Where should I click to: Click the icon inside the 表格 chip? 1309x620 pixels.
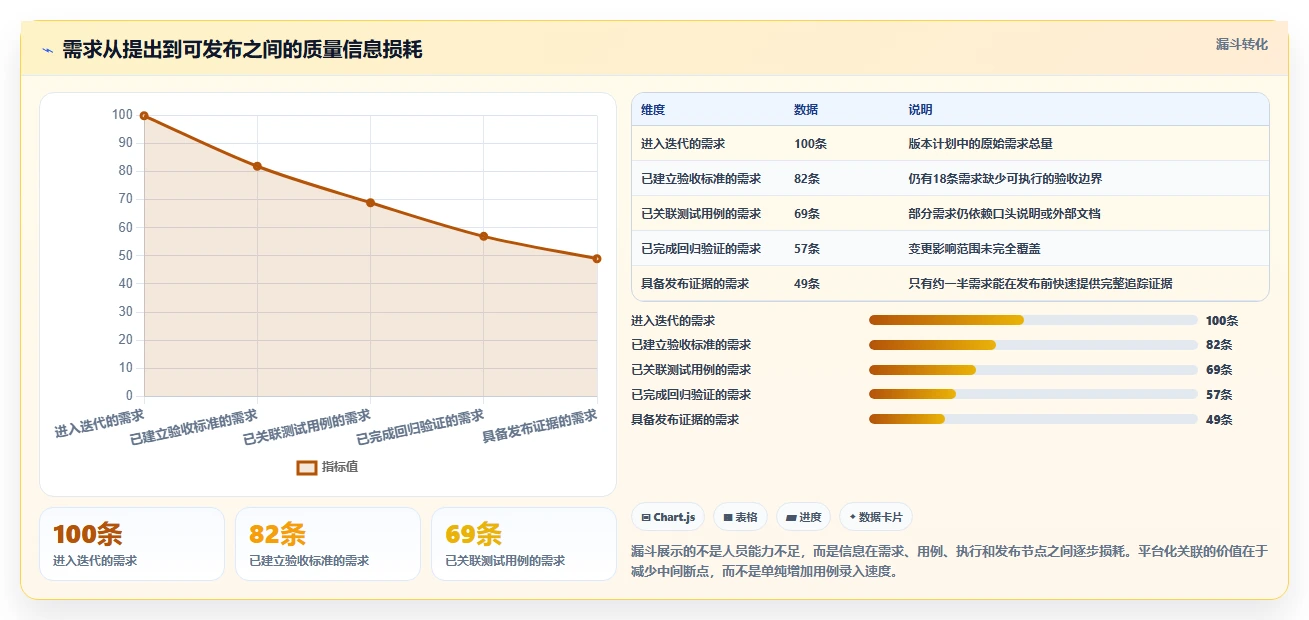click(x=728, y=517)
